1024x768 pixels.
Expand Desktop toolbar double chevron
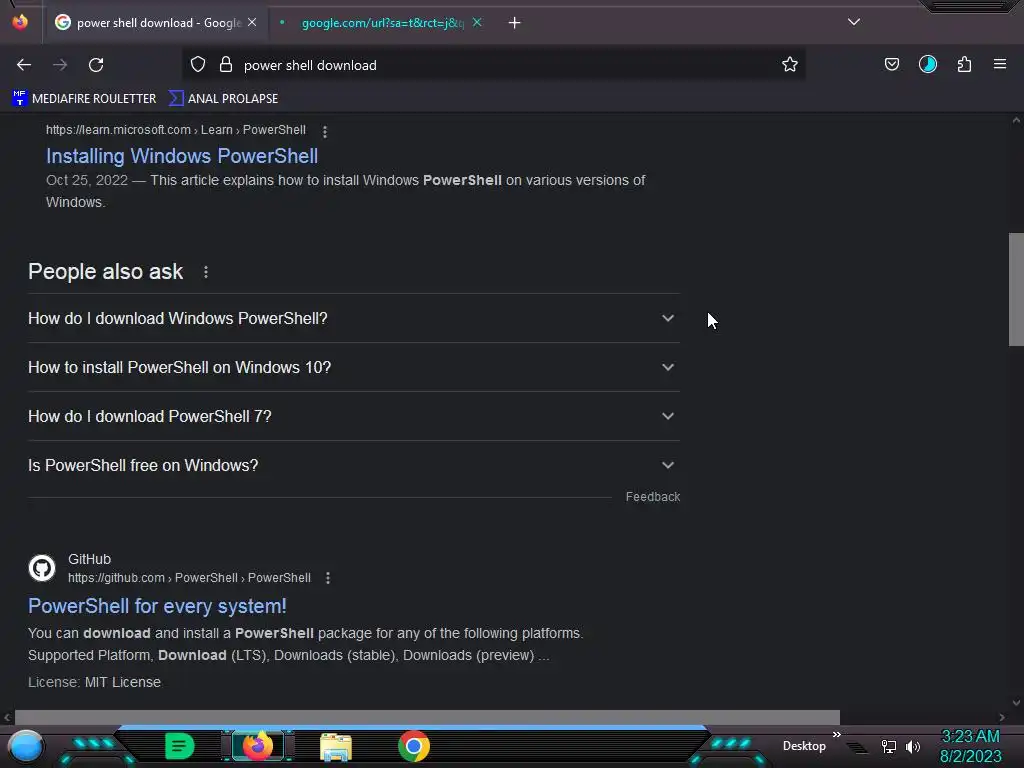[x=837, y=735]
